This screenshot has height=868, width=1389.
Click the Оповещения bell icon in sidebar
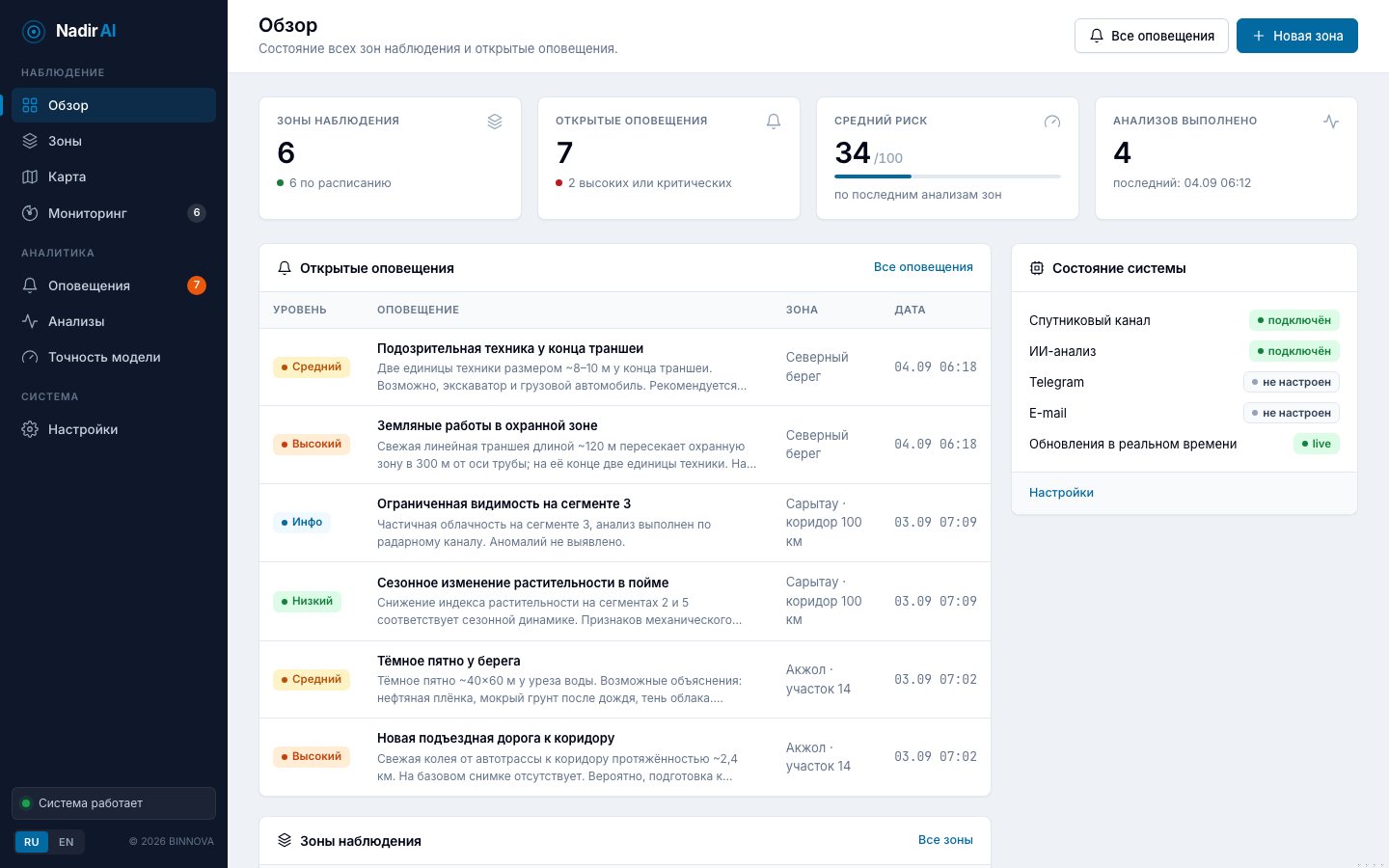point(30,285)
